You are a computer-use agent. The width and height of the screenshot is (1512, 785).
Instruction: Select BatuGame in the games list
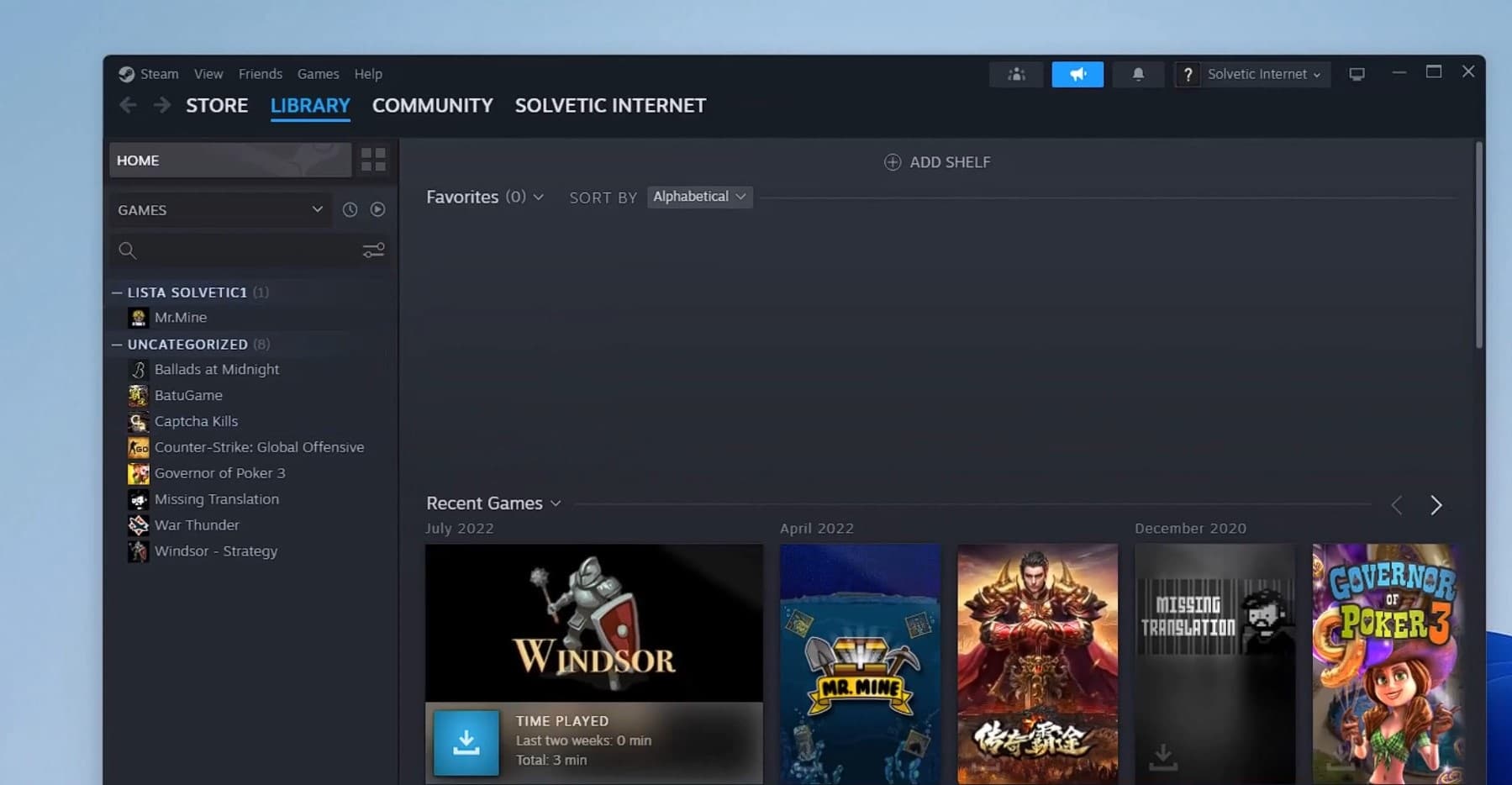tap(188, 396)
